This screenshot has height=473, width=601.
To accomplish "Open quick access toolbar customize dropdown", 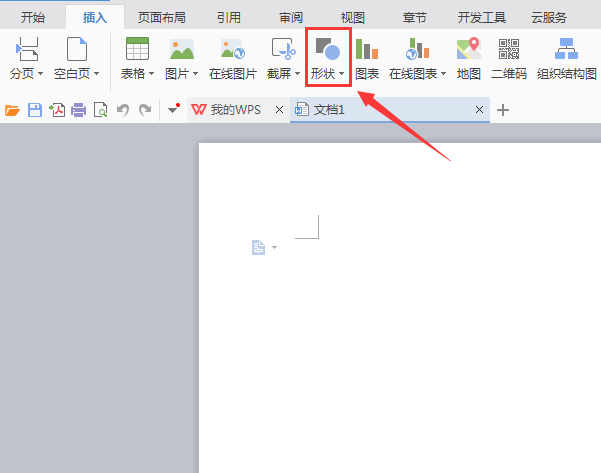I will pos(173,110).
